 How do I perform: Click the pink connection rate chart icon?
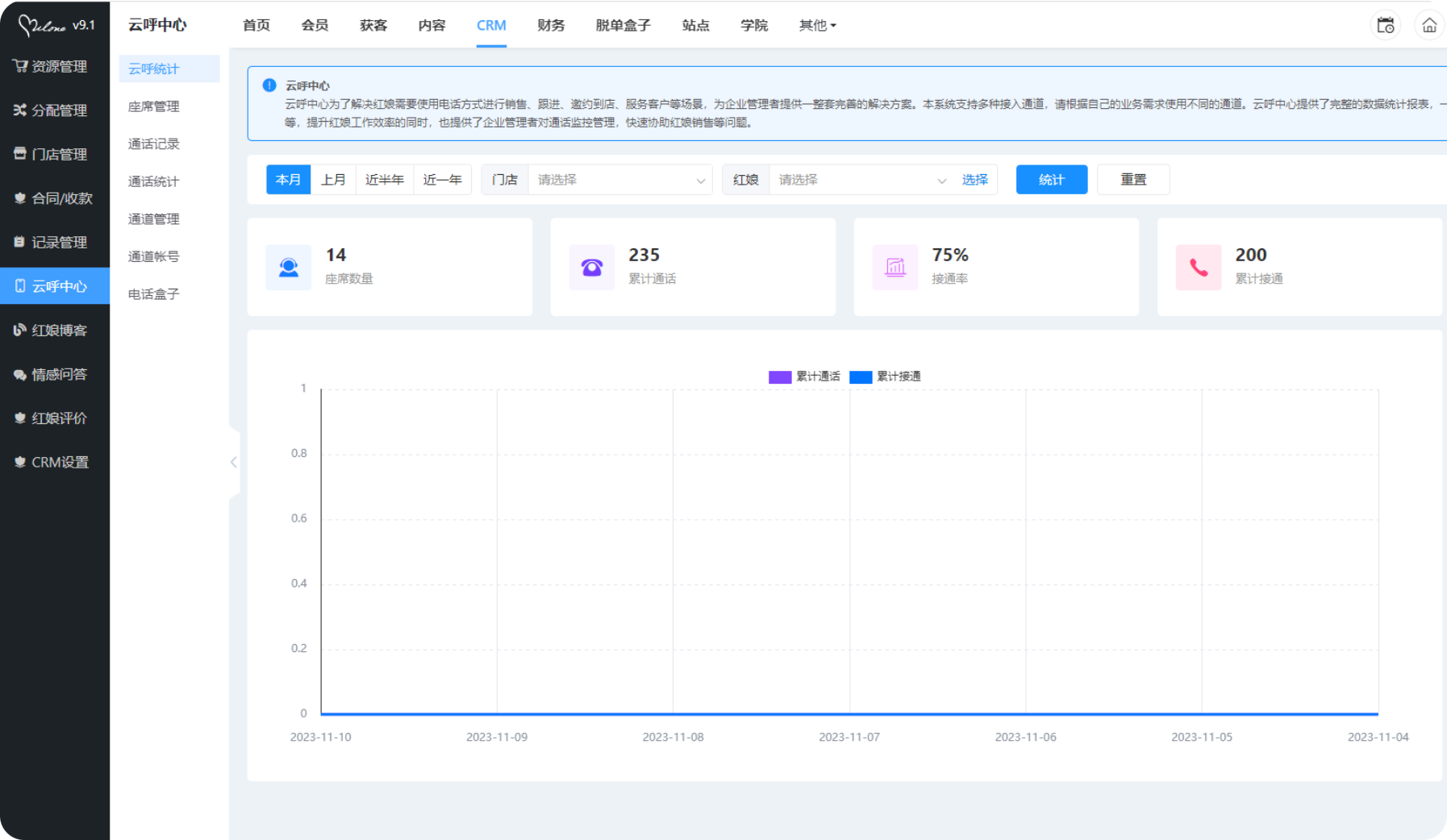click(895, 267)
